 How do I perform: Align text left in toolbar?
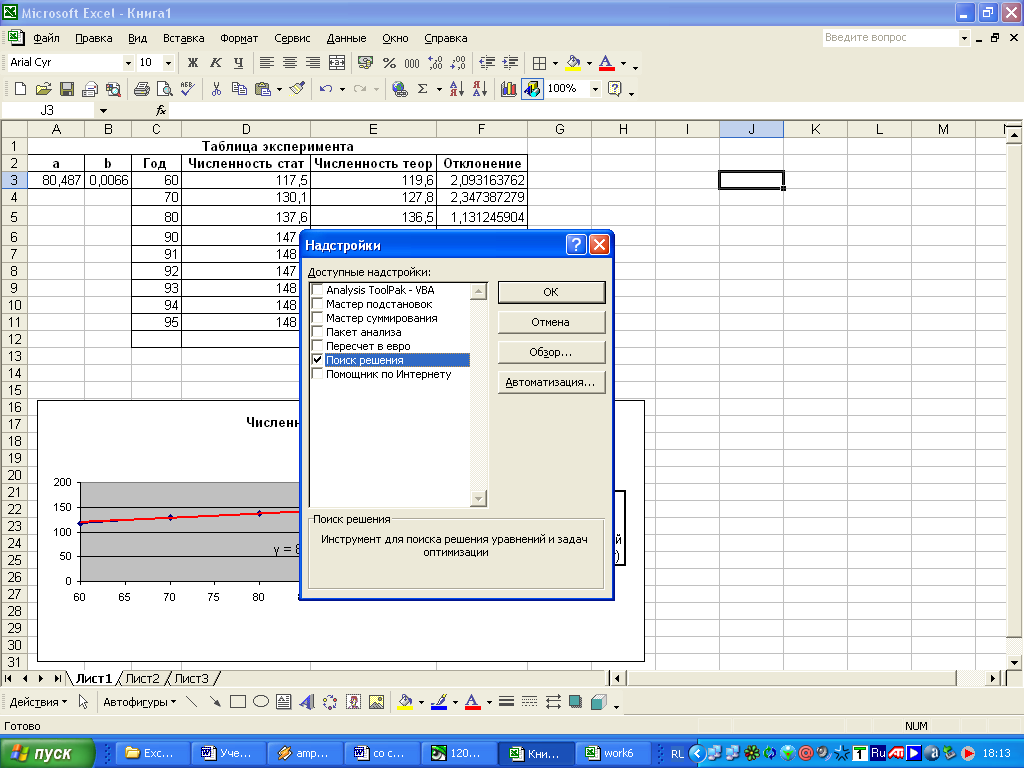pyautogui.click(x=266, y=63)
